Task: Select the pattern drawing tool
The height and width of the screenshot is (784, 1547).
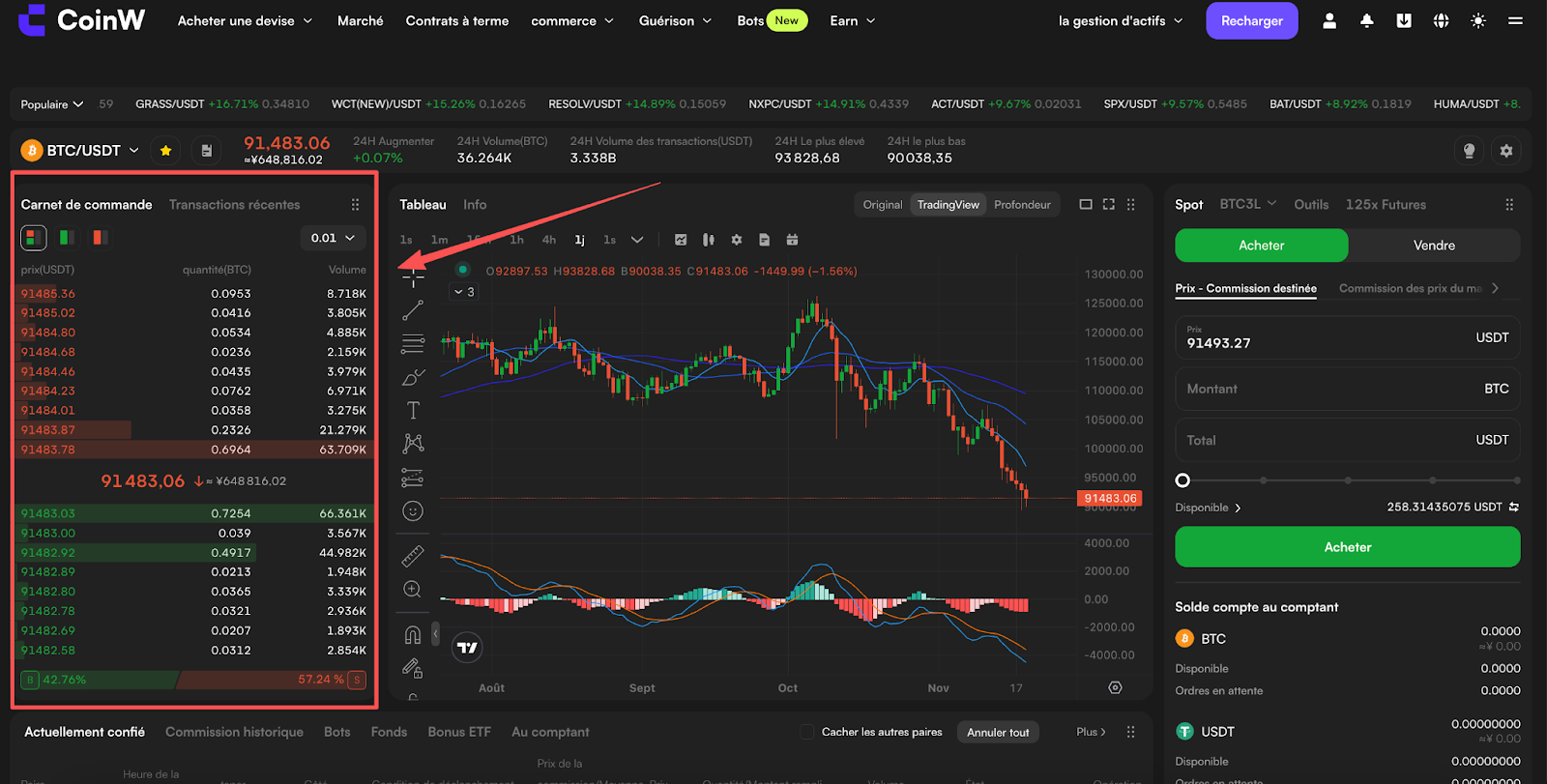Action: tap(413, 444)
